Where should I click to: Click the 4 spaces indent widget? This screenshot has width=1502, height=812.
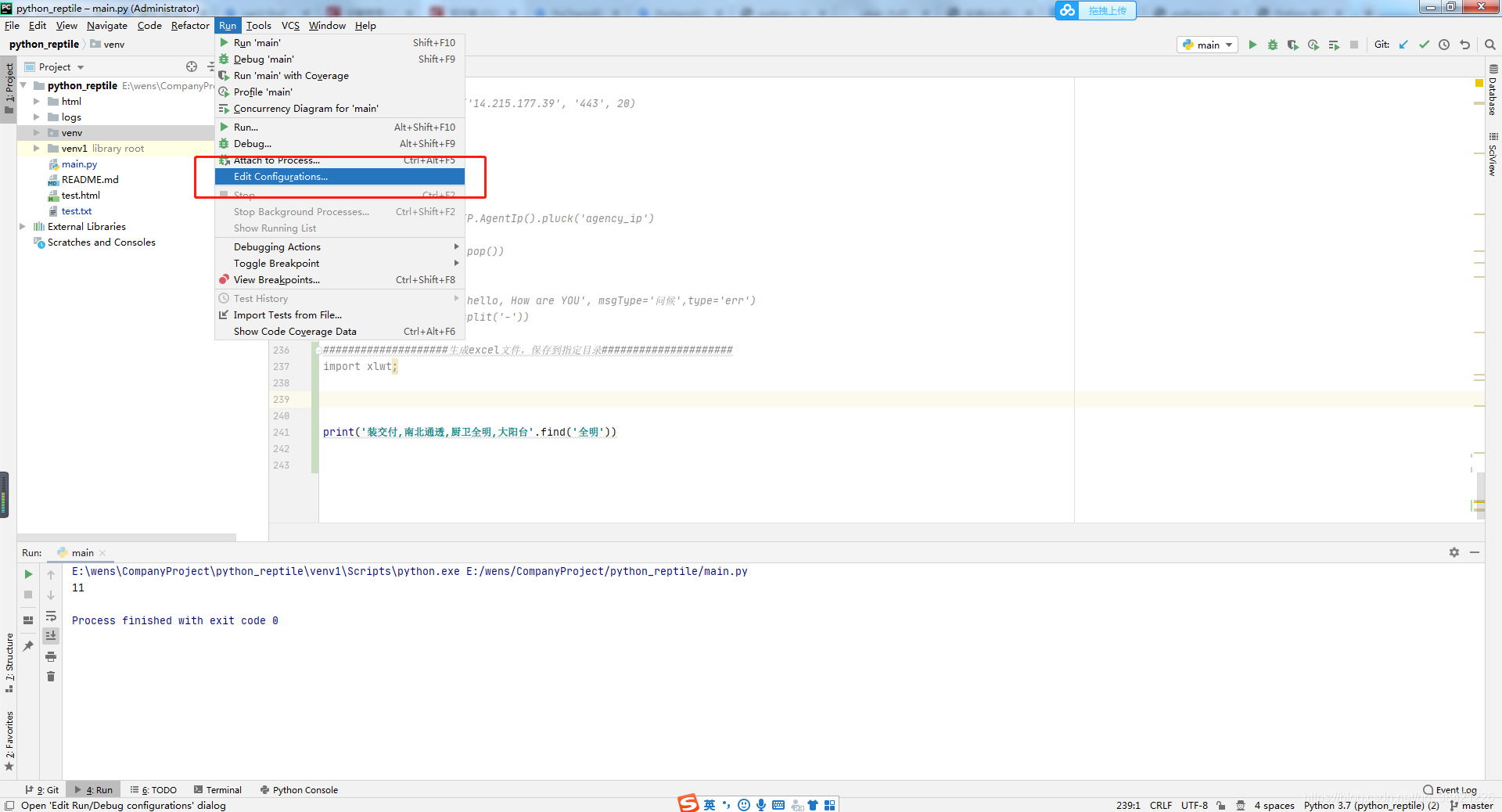(x=1274, y=805)
